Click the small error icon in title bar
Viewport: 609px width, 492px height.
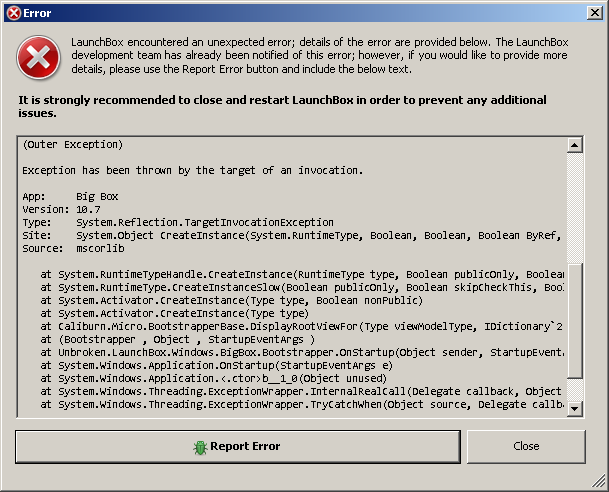click(13, 12)
